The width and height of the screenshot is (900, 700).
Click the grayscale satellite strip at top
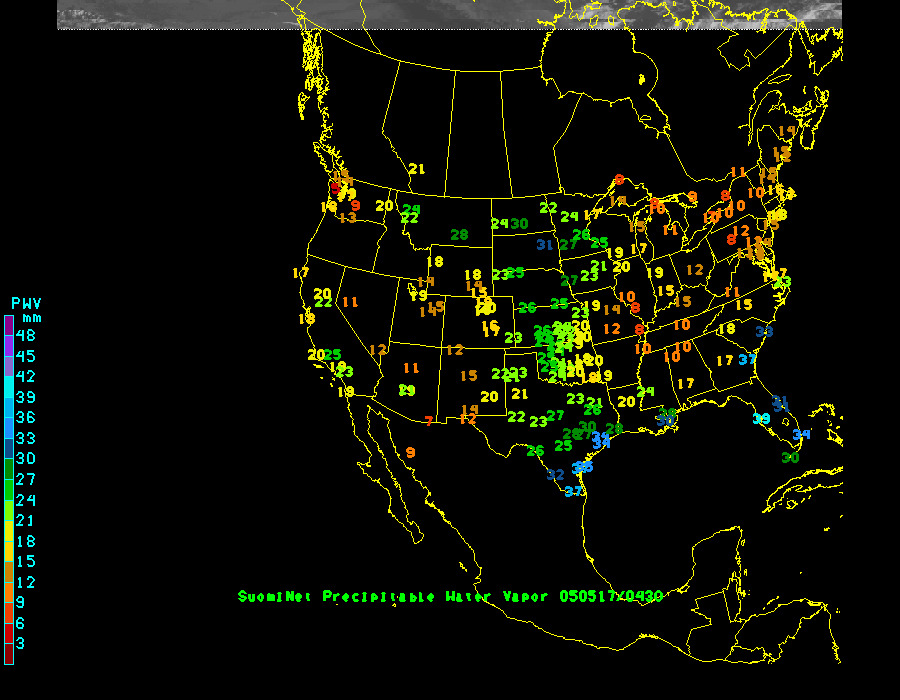(449, 14)
